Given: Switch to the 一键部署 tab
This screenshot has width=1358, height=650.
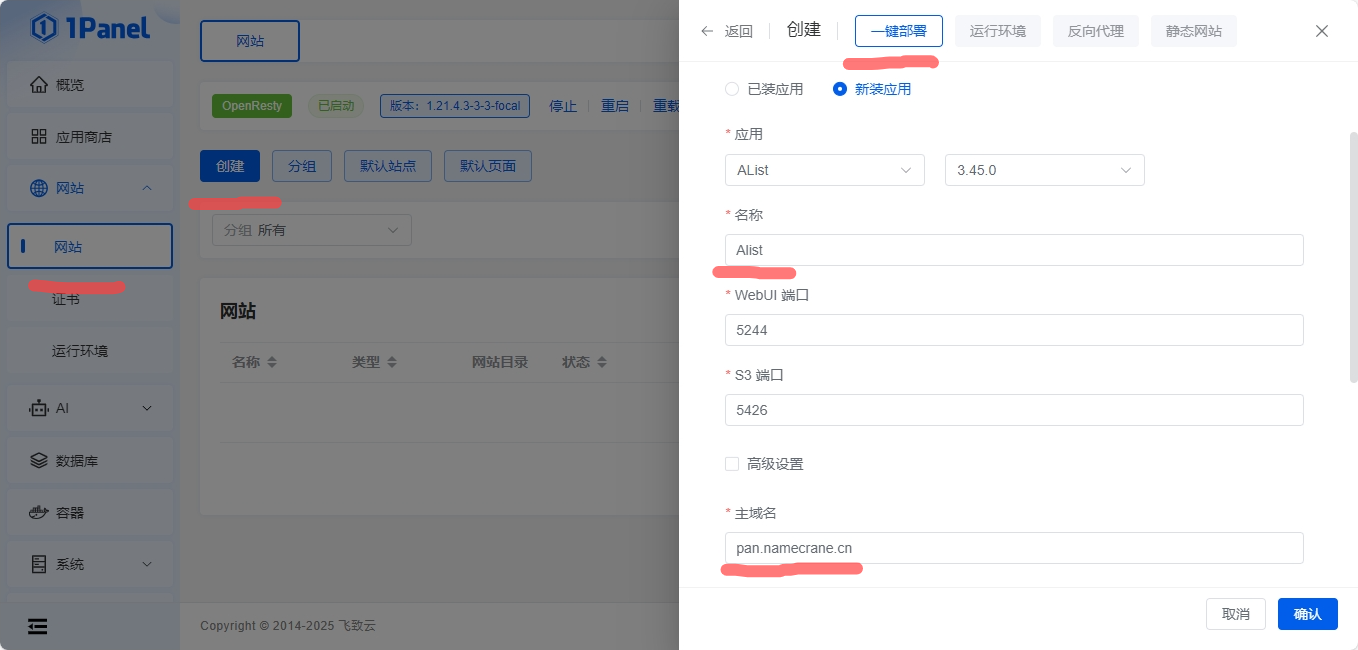Looking at the screenshot, I should point(899,31).
